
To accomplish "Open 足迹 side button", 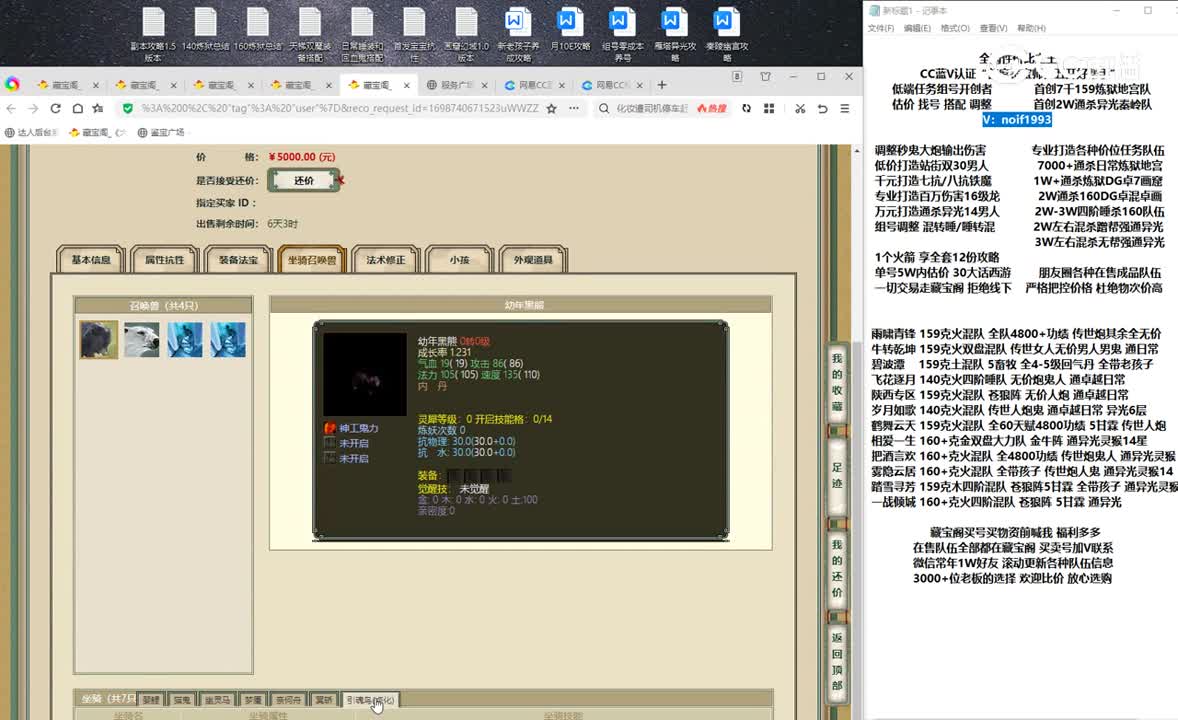I will pyautogui.click(x=837, y=476).
